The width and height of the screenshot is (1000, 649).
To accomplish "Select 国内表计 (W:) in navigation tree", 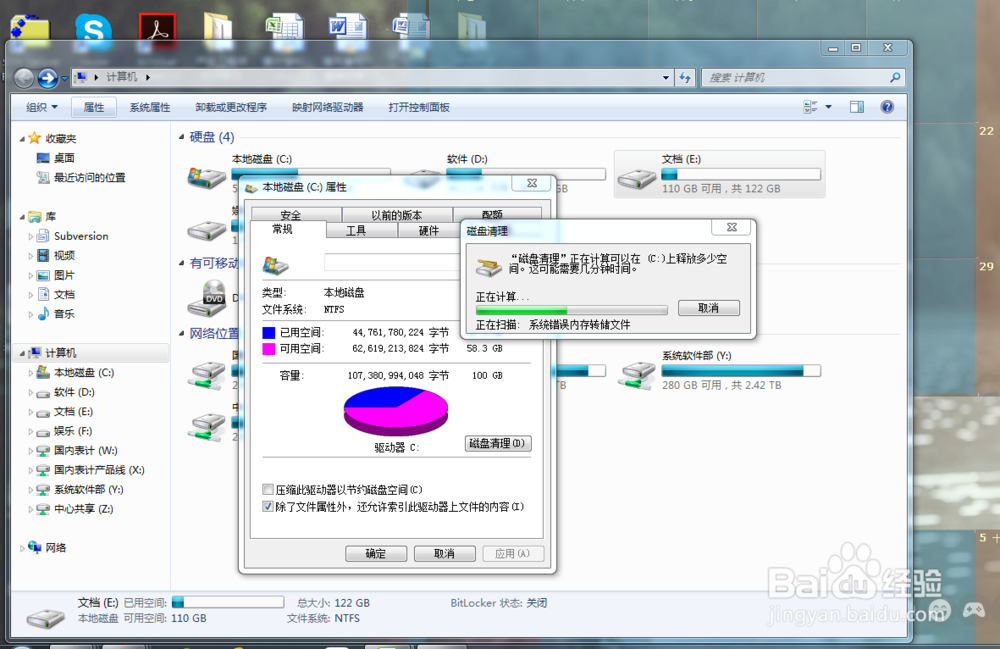I will tap(85, 451).
